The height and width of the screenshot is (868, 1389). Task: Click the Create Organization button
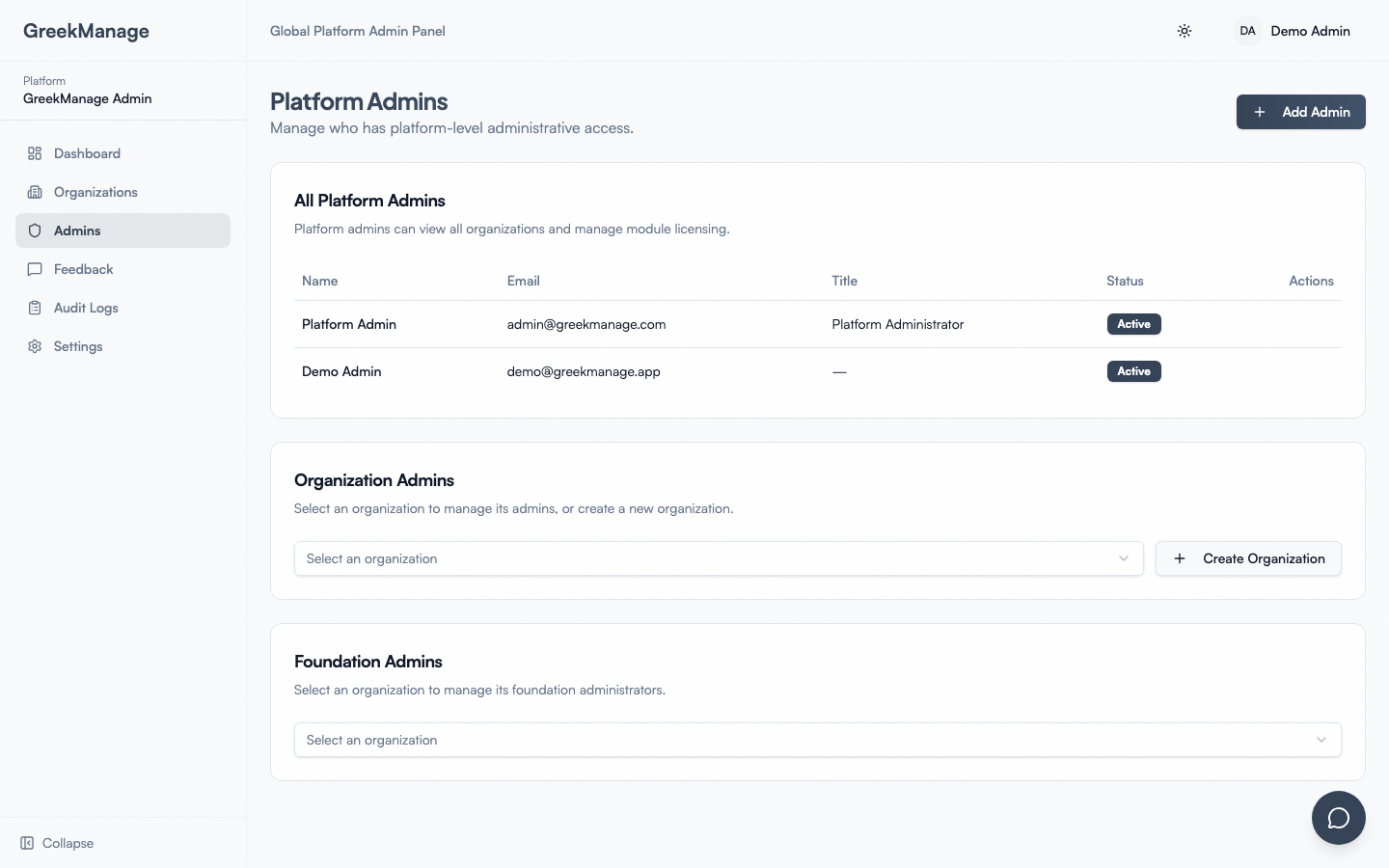coord(1247,558)
